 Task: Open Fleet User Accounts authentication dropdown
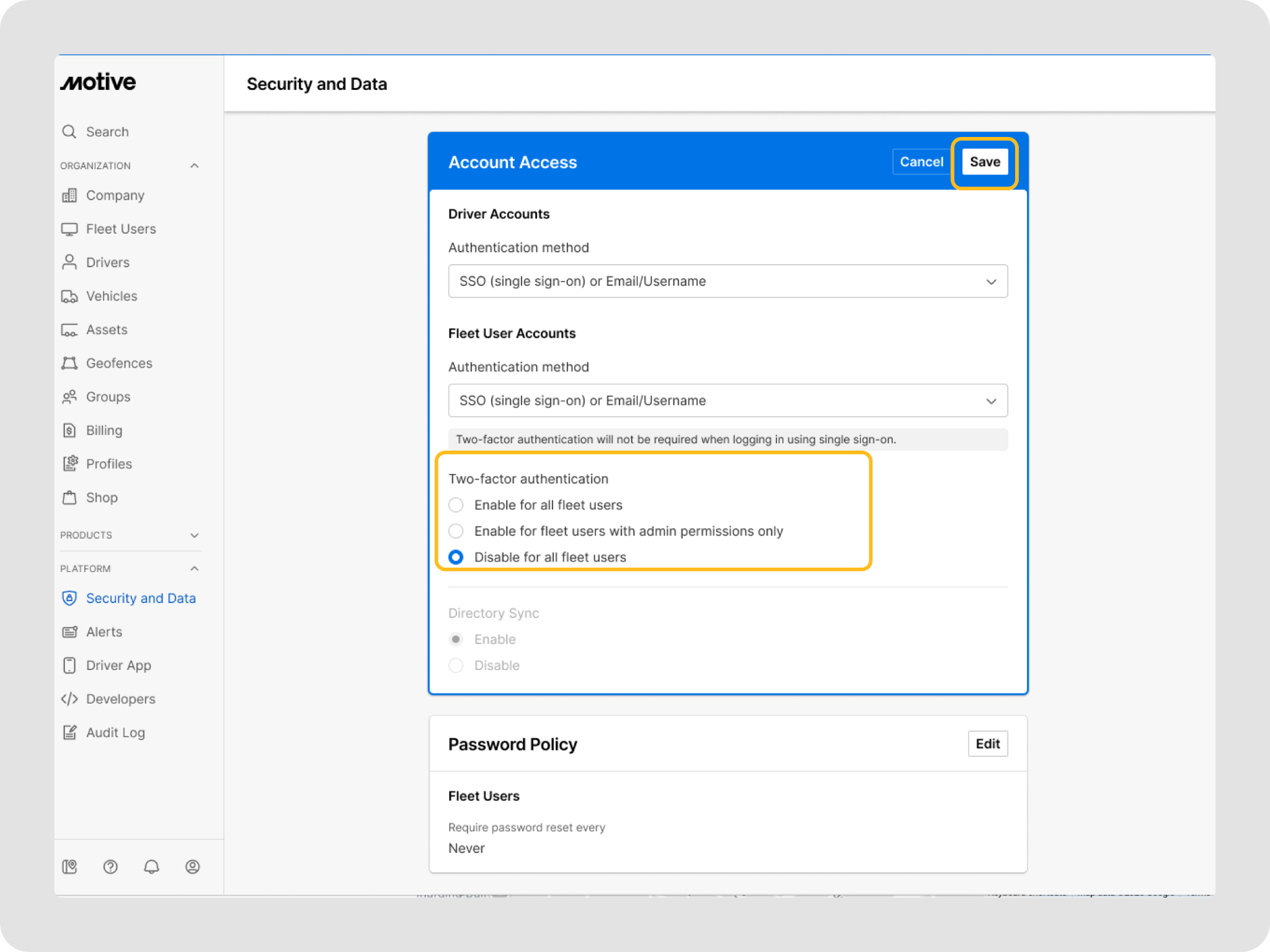point(727,401)
